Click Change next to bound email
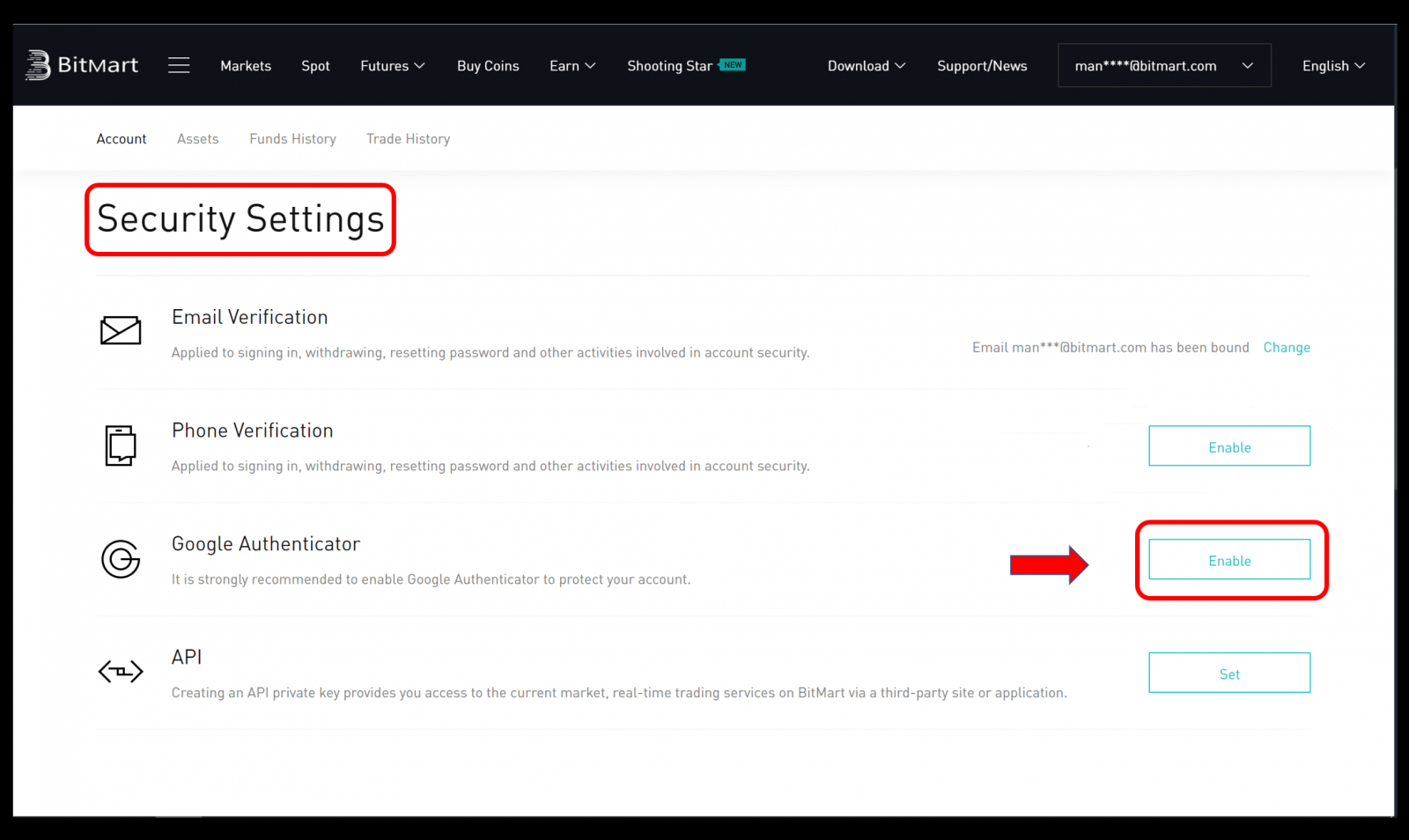 [1287, 347]
